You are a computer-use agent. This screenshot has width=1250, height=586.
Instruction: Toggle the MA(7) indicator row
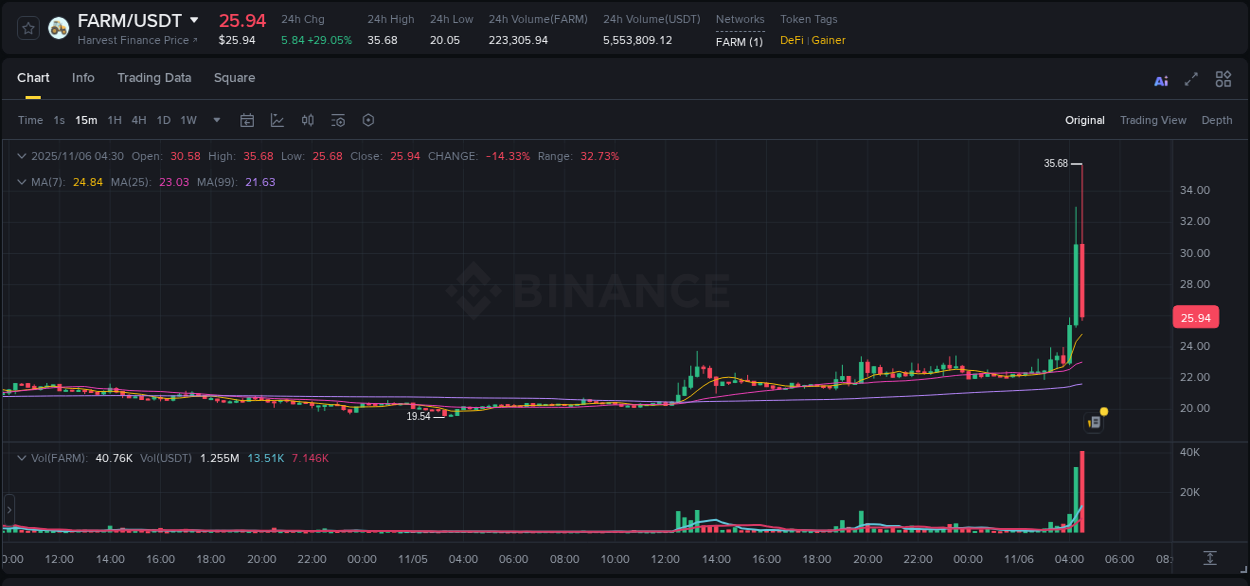[x=22, y=182]
